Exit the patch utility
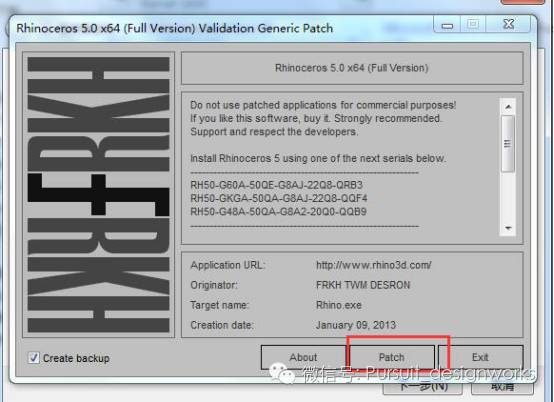The image size is (554, 402). point(481,357)
